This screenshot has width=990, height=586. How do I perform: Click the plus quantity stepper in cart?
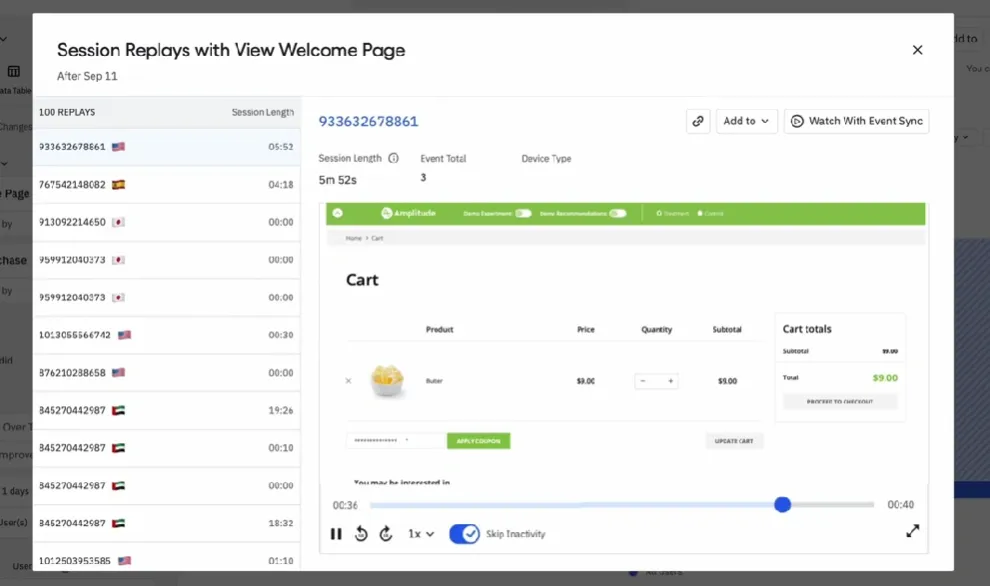coord(670,381)
